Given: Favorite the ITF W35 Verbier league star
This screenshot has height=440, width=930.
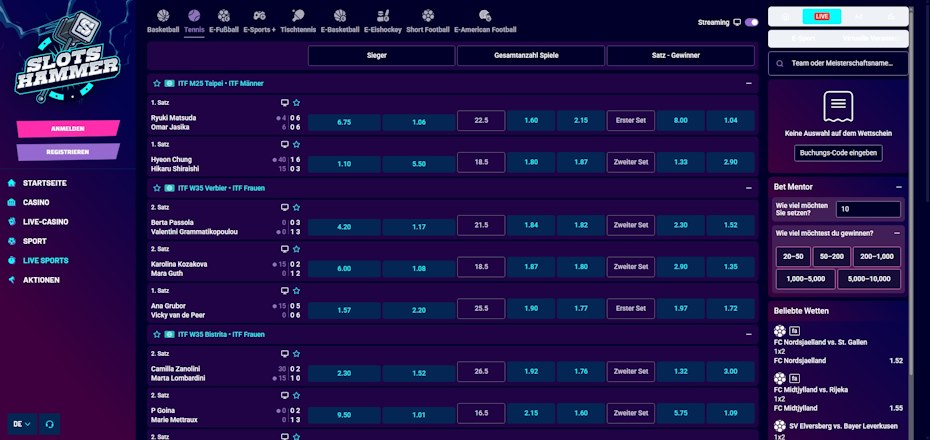Looking at the screenshot, I should [157, 188].
